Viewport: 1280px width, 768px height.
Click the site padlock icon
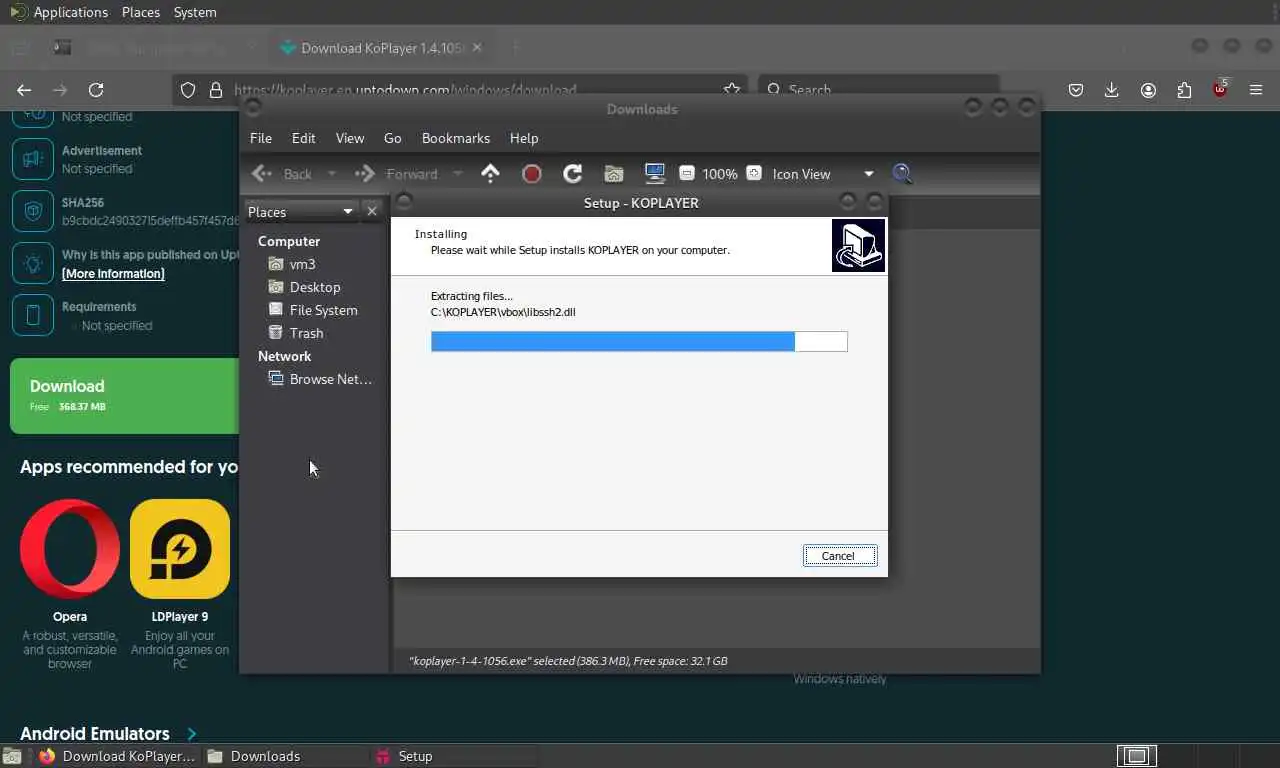click(215, 90)
